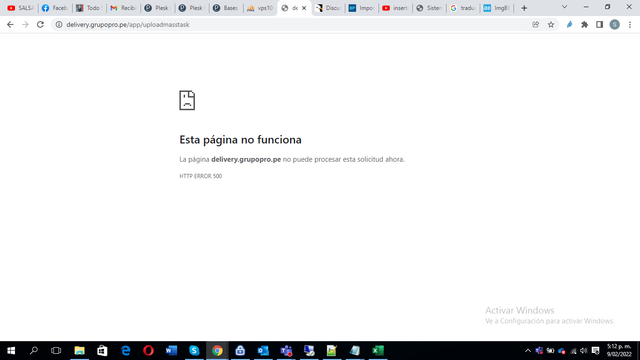Bookmark this page with the star icon
Screen dimensions: 640x360
[551, 24]
